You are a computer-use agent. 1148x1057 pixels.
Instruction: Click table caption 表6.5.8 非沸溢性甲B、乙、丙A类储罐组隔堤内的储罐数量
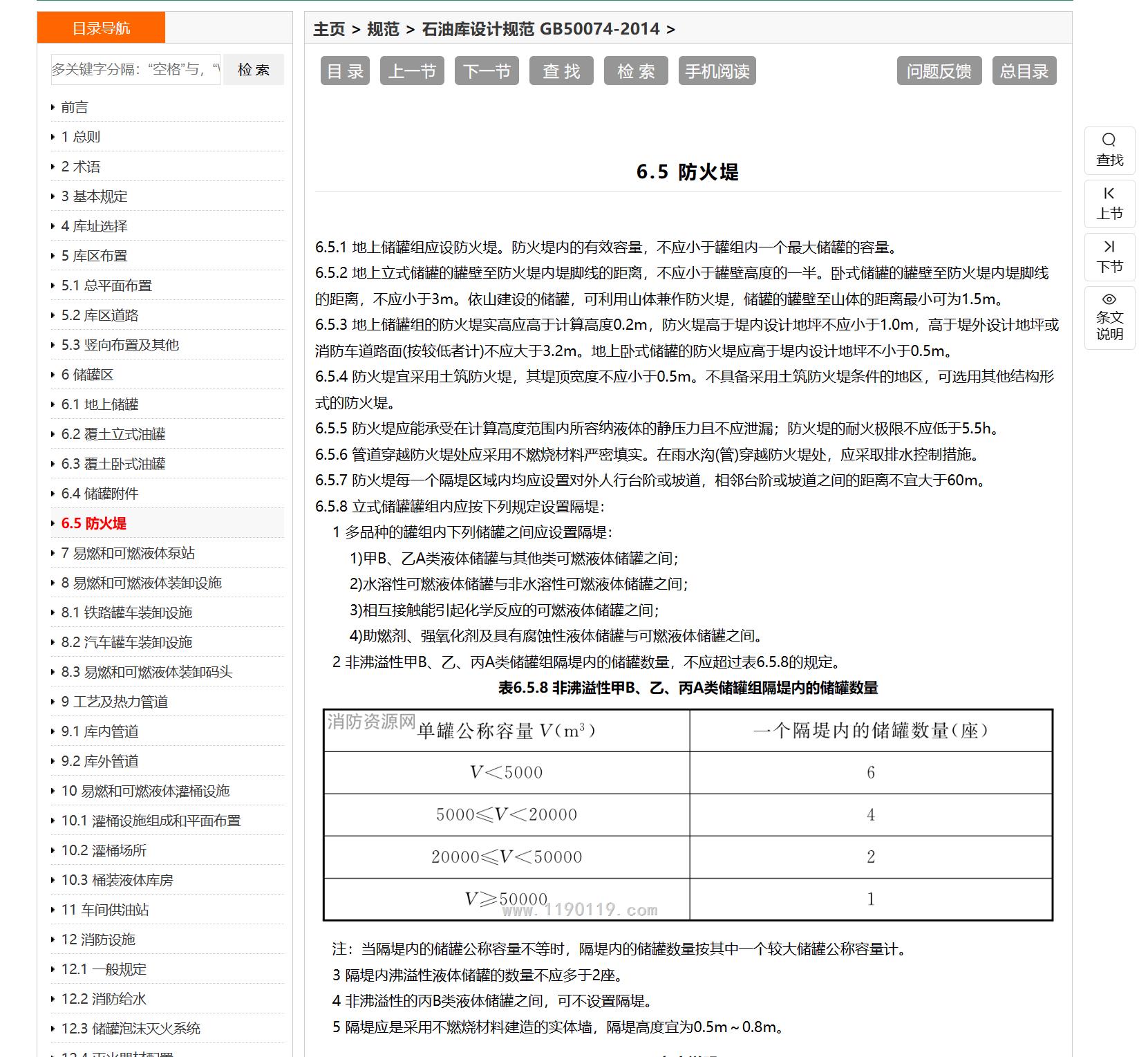[688, 688]
